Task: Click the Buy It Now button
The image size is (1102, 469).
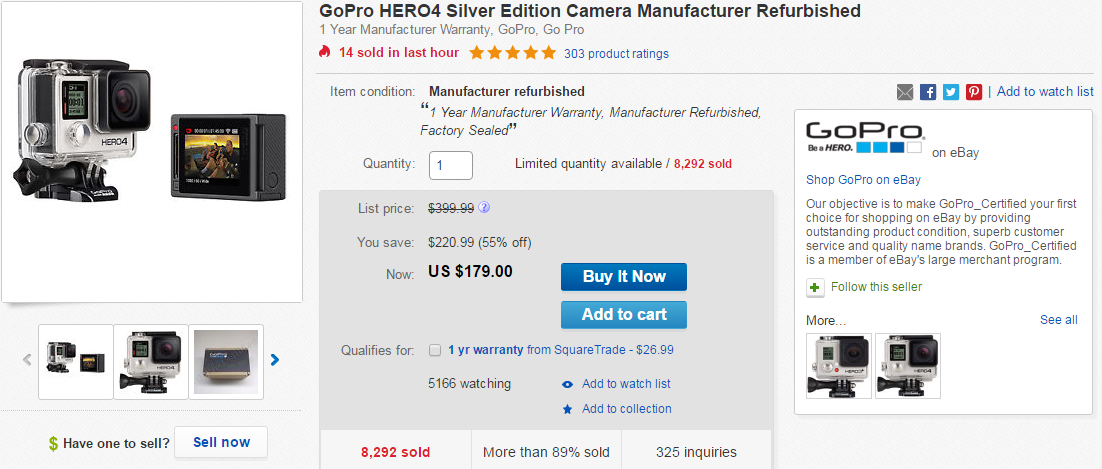Action: click(624, 277)
